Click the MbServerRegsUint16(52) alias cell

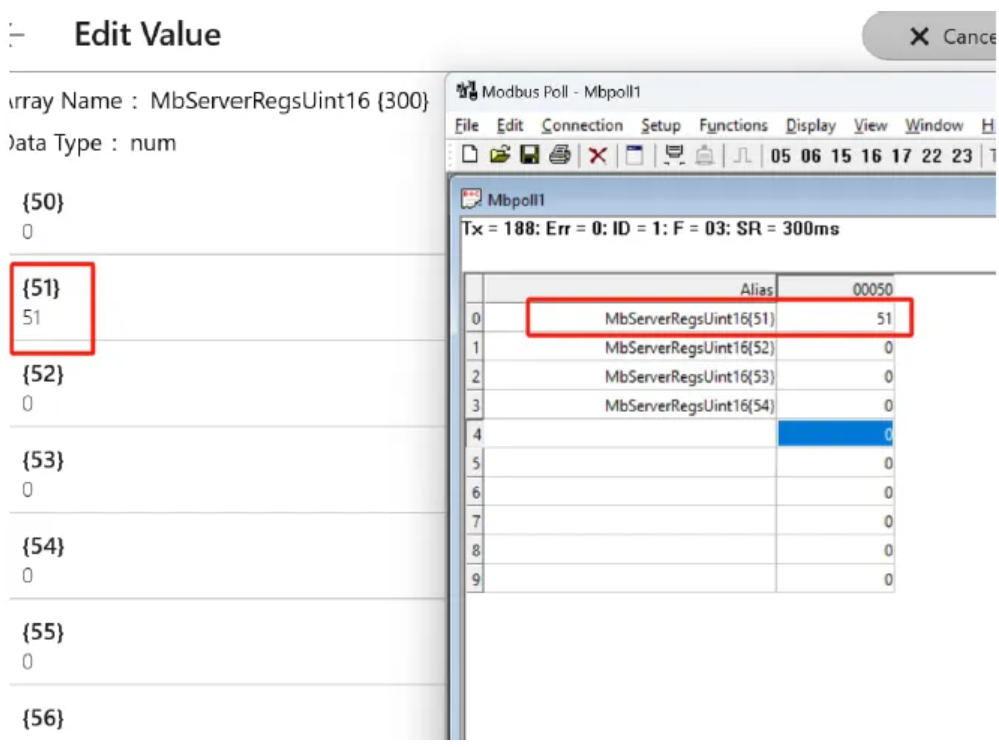point(689,348)
